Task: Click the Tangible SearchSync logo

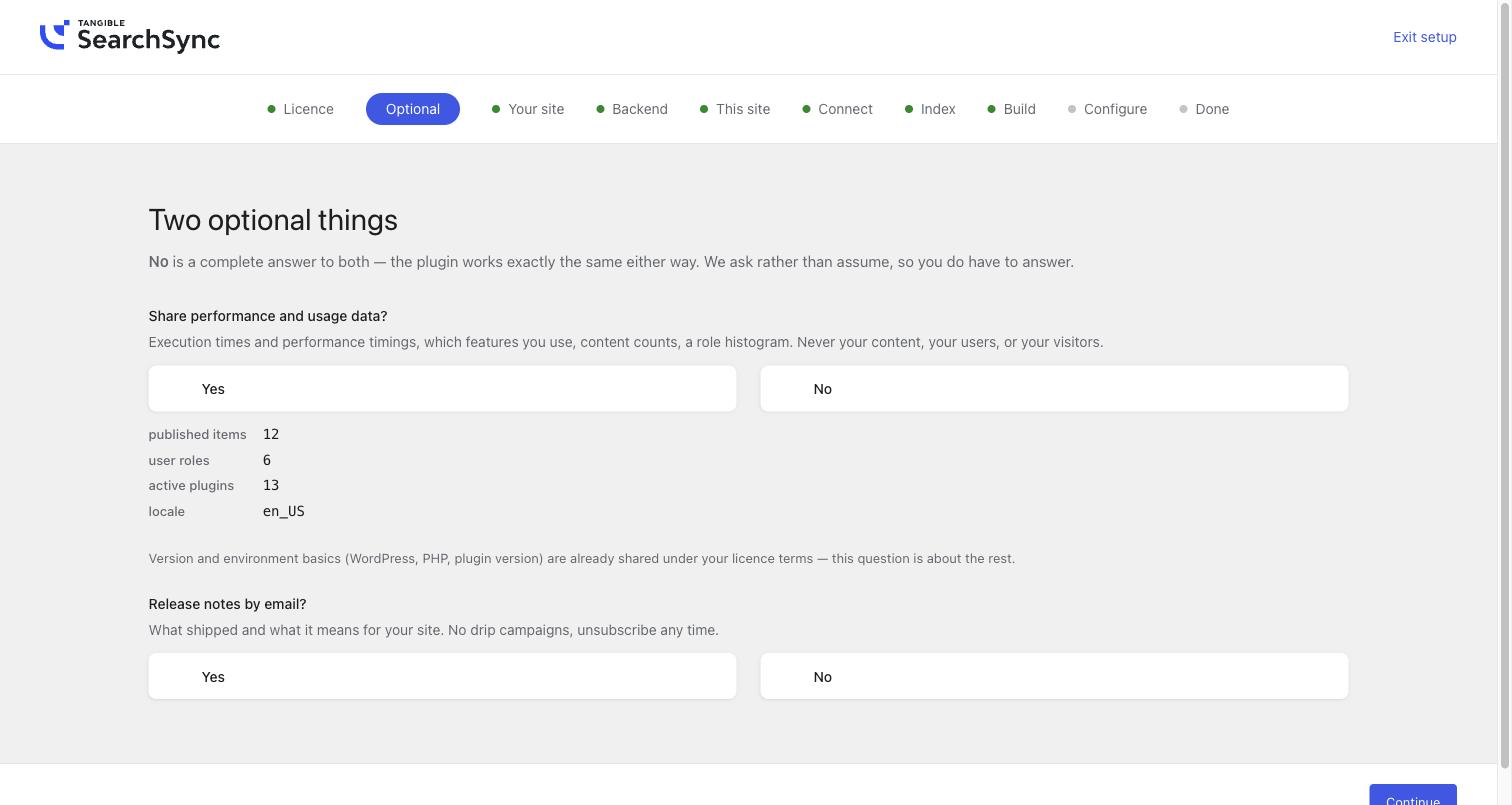Action: tap(130, 36)
